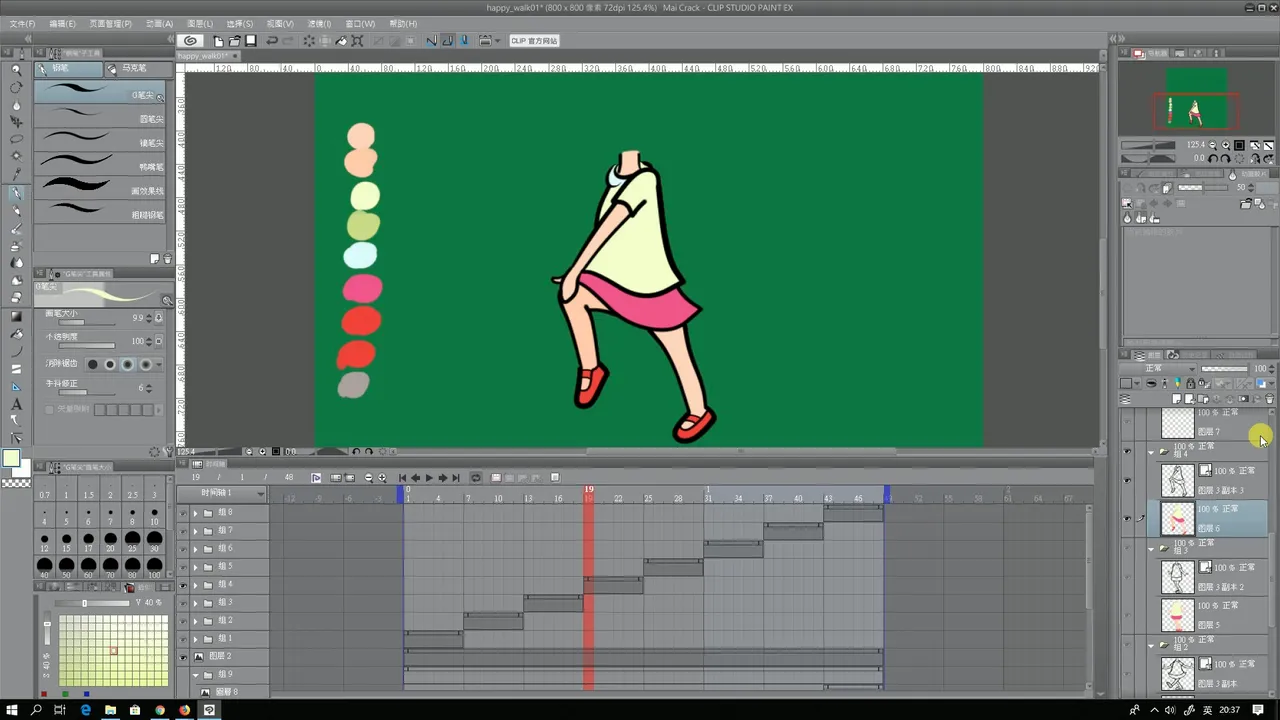Click the timeline zoom out magnifier

[369, 478]
